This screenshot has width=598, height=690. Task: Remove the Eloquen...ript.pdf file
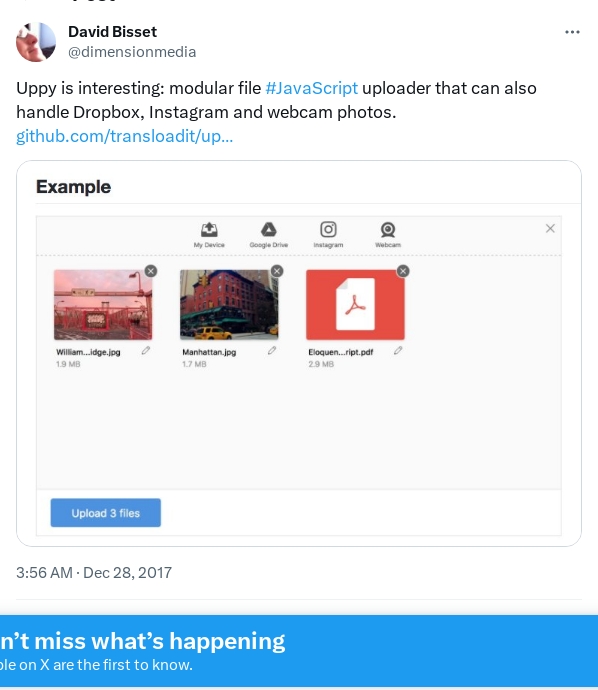pyautogui.click(x=403, y=271)
